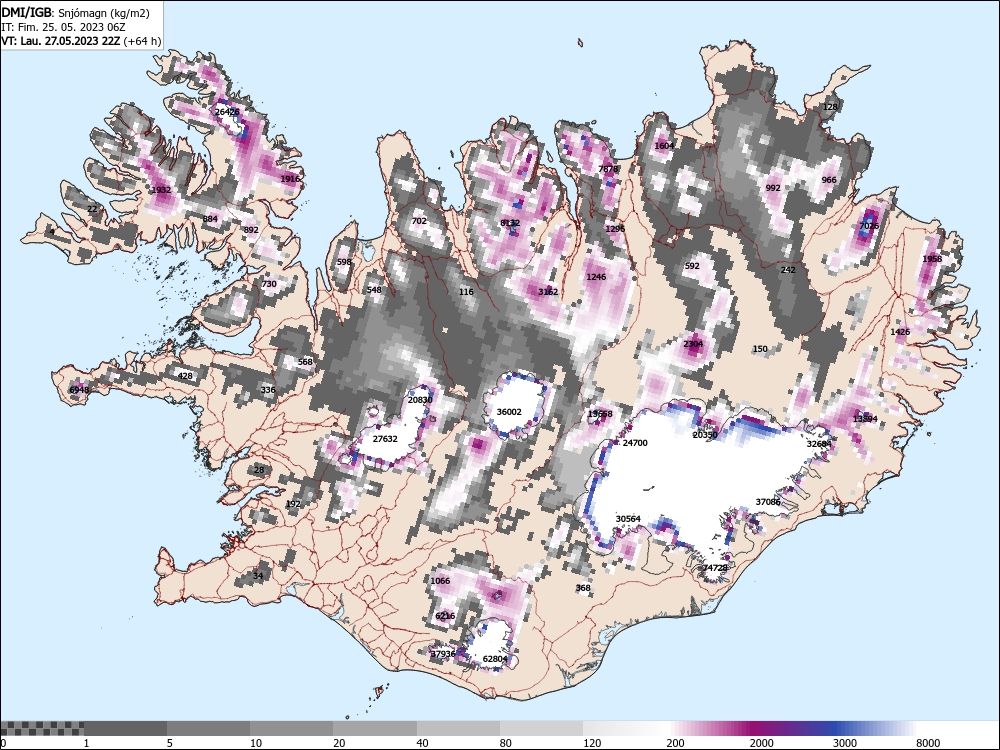This screenshot has height=750, width=1000.
Task: Click the snow value label 192
Action: pyautogui.click(x=293, y=504)
